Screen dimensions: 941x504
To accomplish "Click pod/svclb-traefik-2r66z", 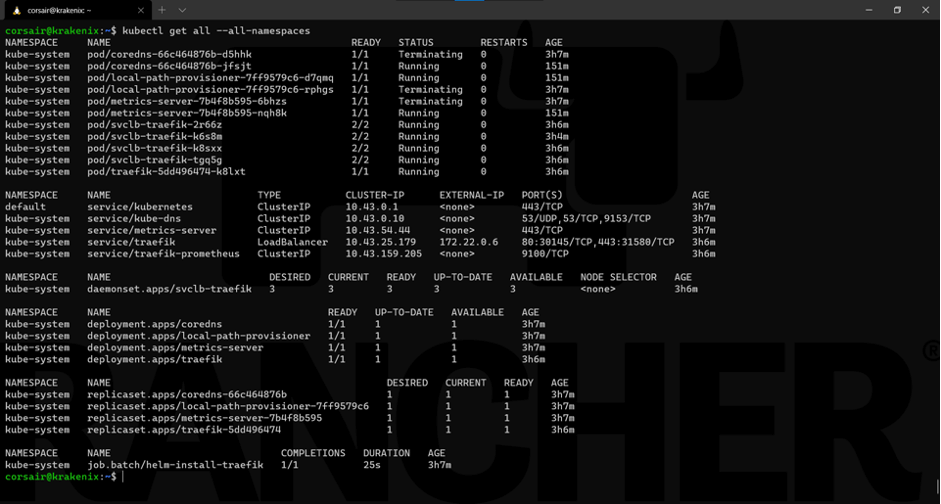I will [x=154, y=125].
